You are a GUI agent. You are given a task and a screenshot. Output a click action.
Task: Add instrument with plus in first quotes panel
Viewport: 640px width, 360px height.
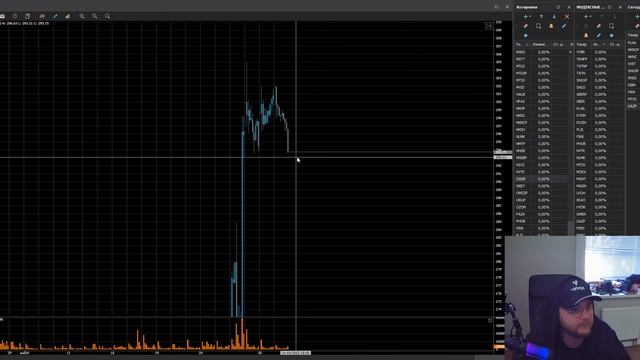pos(526,16)
